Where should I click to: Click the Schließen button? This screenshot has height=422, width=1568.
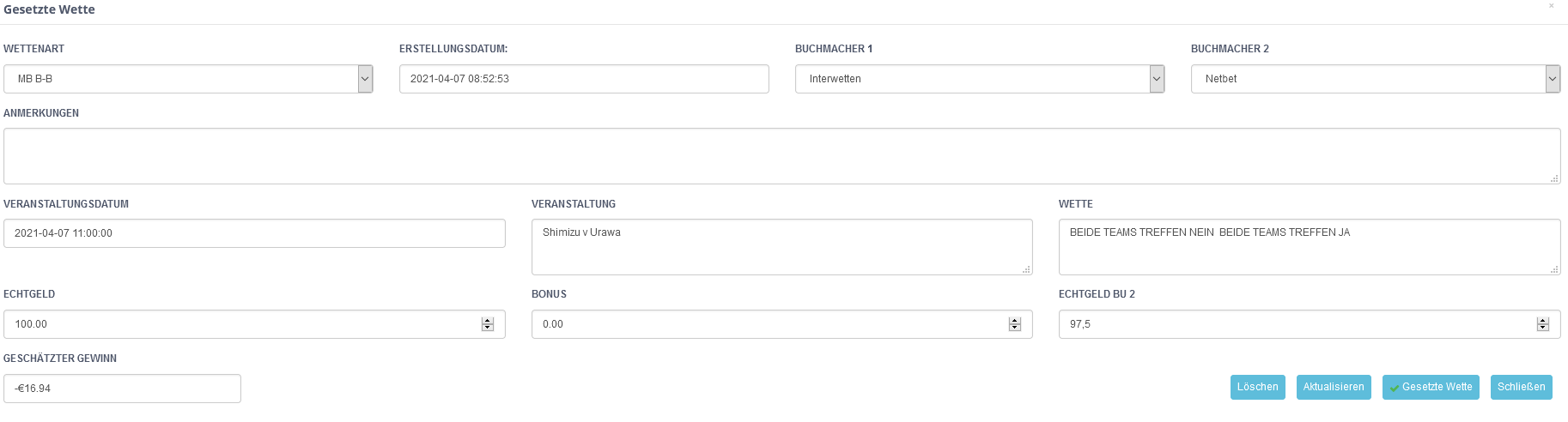[1522, 387]
